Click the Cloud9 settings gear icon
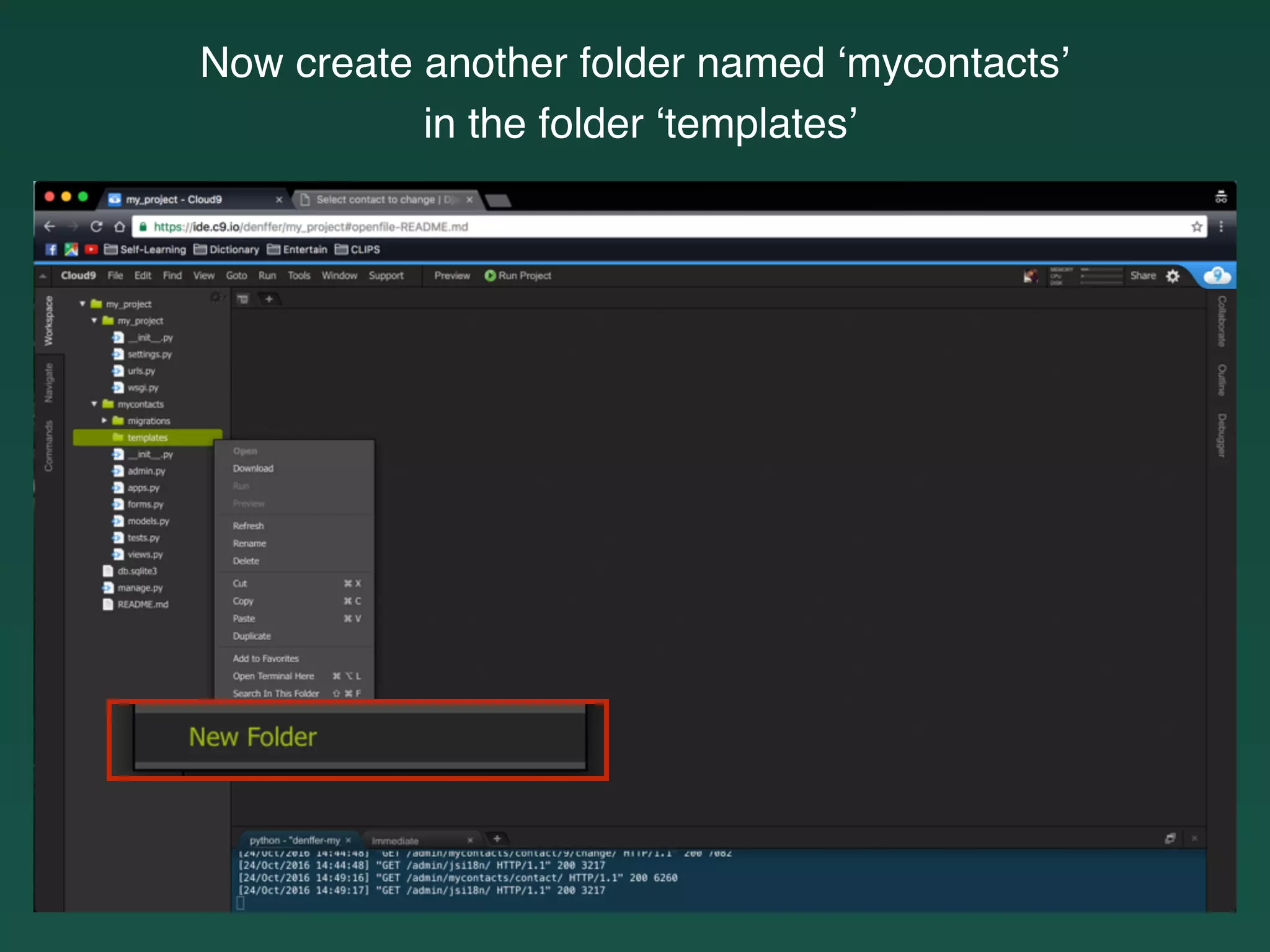The height and width of the screenshot is (952, 1270). [x=1173, y=276]
